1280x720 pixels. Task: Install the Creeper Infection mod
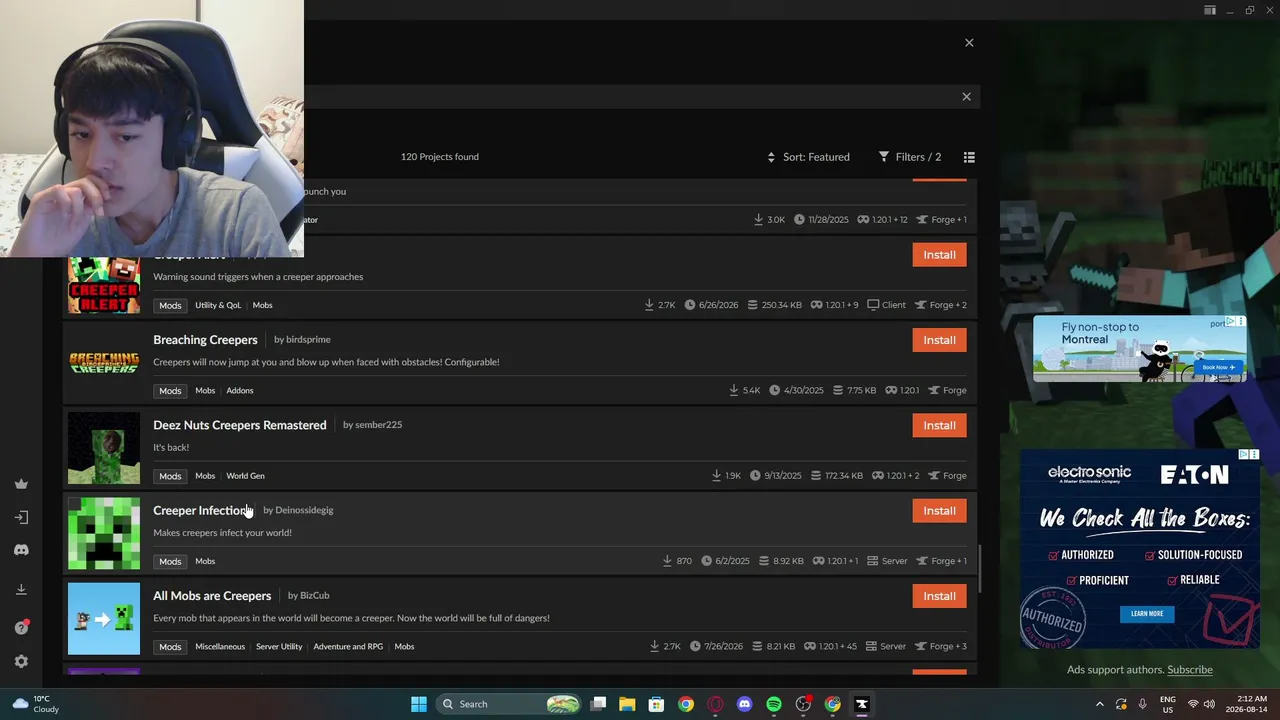pos(939,511)
